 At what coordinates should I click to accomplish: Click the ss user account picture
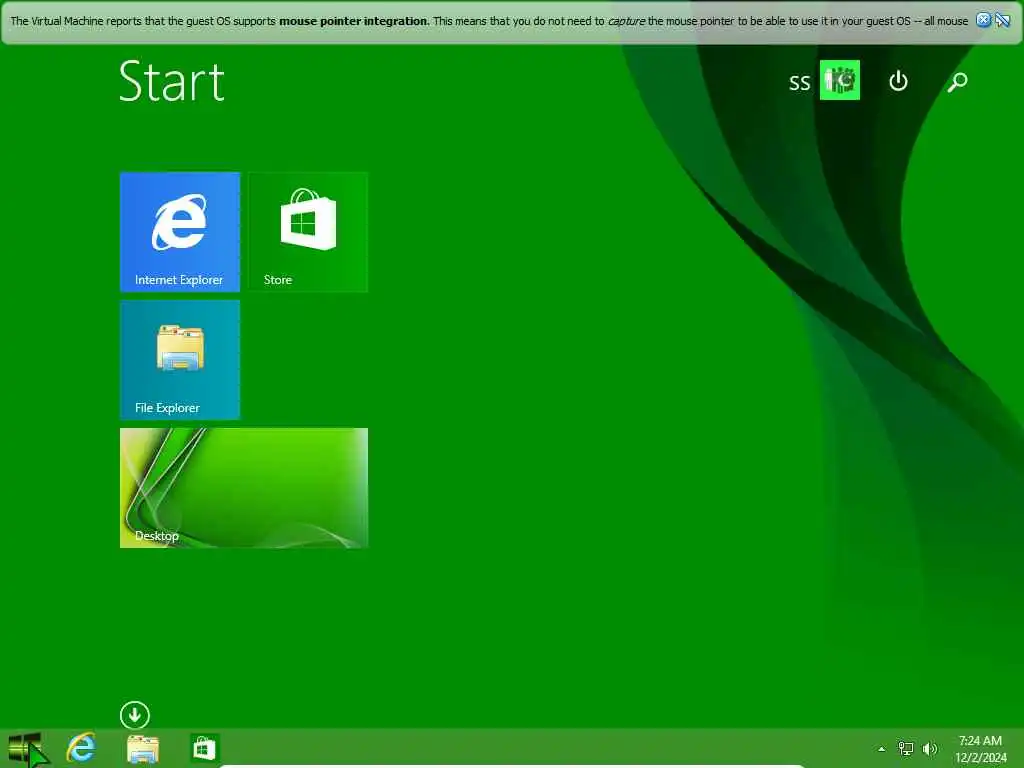840,80
